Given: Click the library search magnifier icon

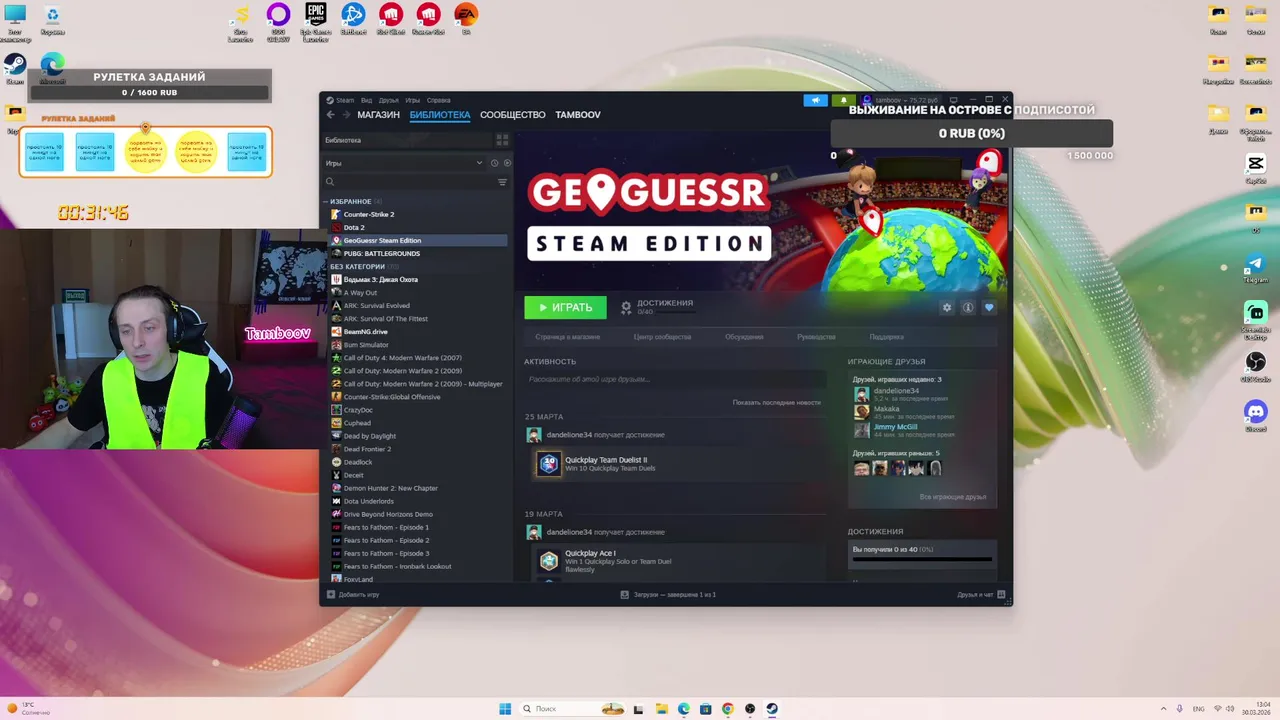Looking at the screenshot, I should [x=330, y=182].
